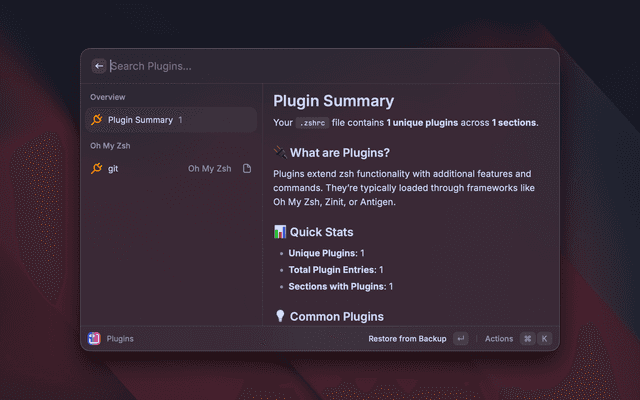Click Restore from Backup action
The image size is (640, 400).
coord(407,339)
